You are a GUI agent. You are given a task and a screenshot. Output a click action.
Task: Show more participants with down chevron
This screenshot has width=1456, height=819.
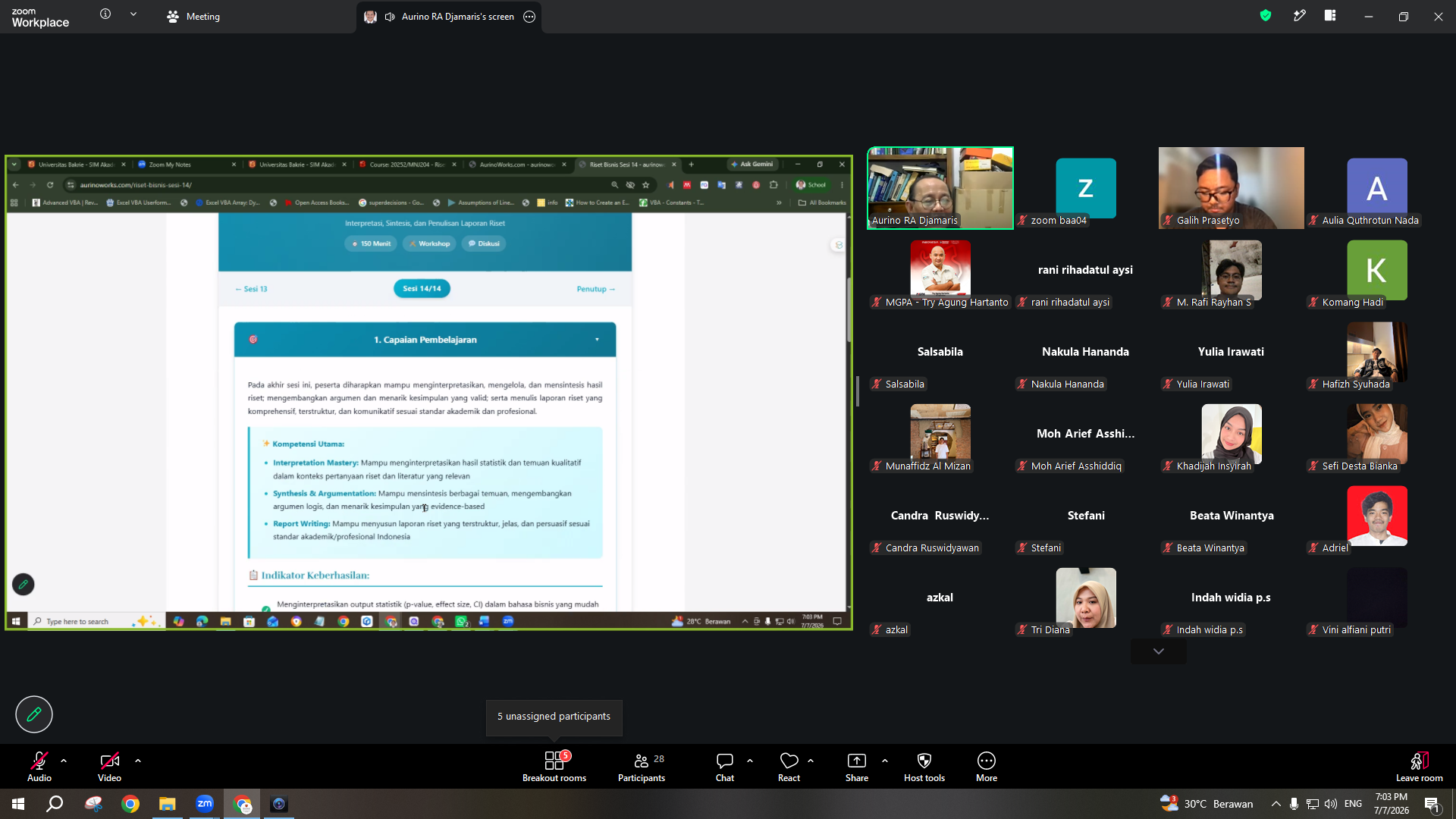[1159, 651]
